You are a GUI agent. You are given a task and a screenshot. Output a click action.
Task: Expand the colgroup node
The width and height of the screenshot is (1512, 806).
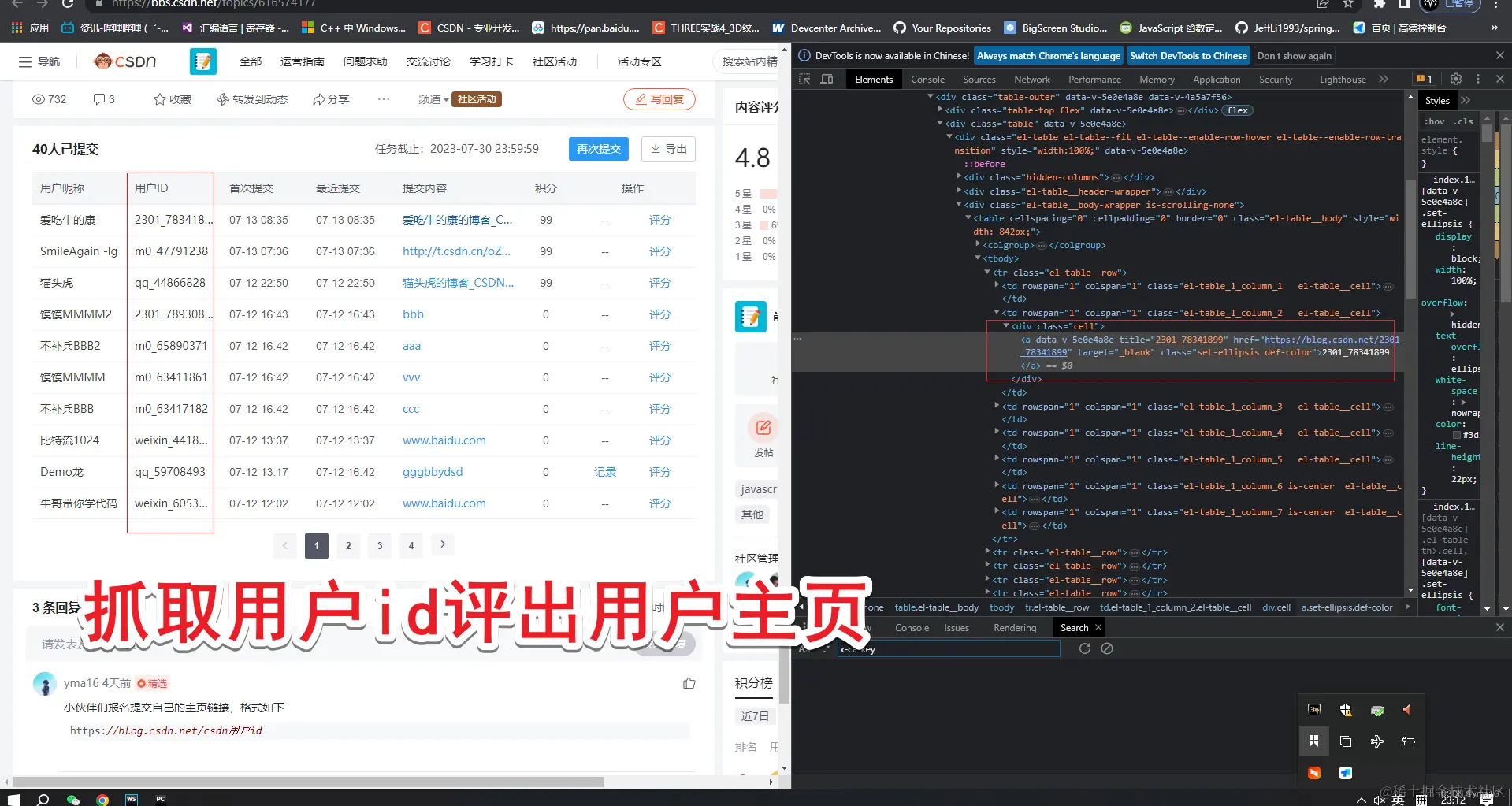click(978, 245)
